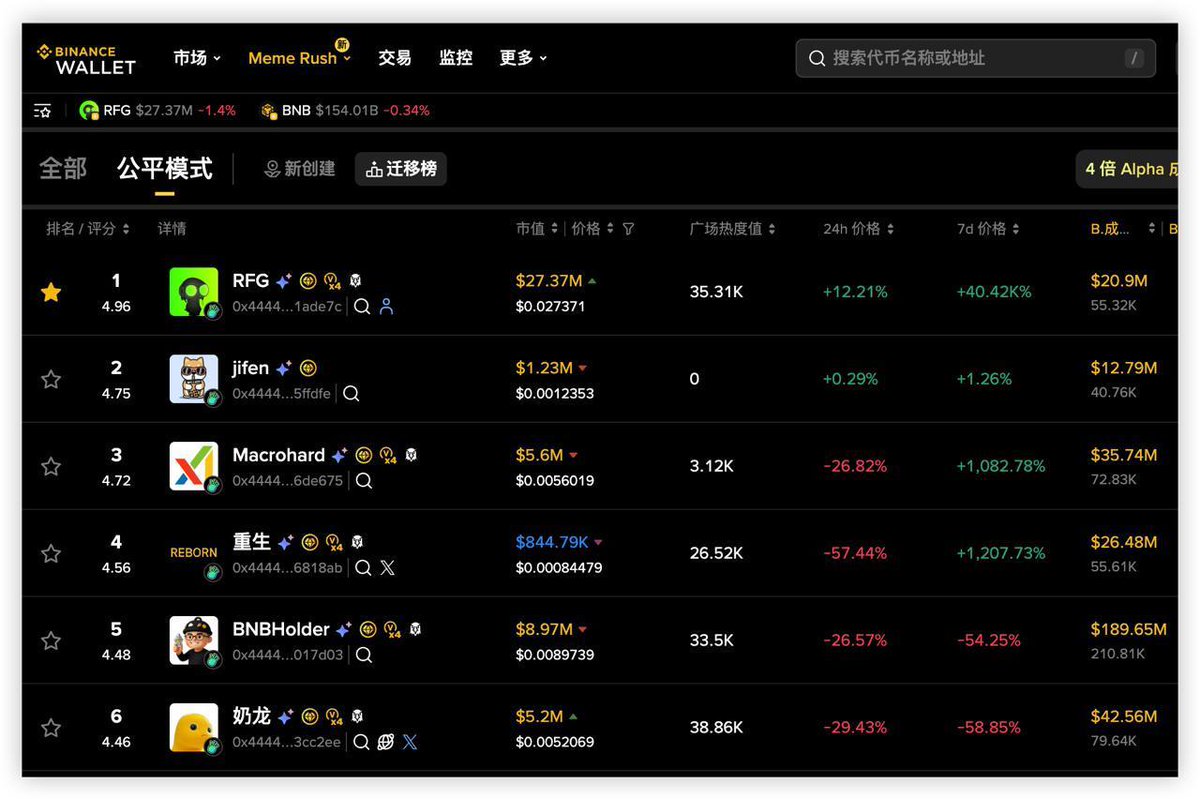Image resolution: width=1200 pixels, height=799 pixels.
Task: Favorite the 重生 token star
Action: click(x=51, y=553)
